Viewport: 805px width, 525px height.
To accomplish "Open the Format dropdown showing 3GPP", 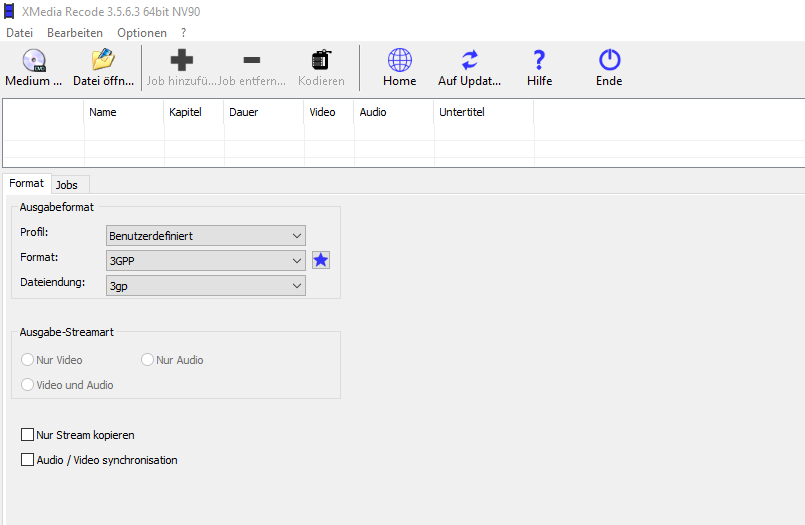I will coord(206,260).
